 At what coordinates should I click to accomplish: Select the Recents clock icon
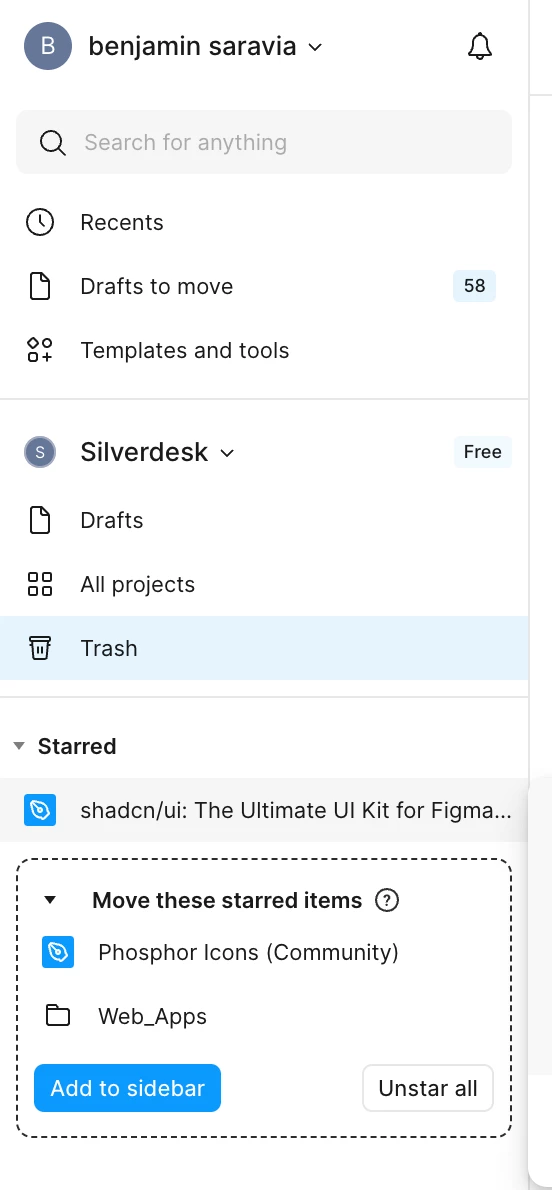tap(39, 222)
